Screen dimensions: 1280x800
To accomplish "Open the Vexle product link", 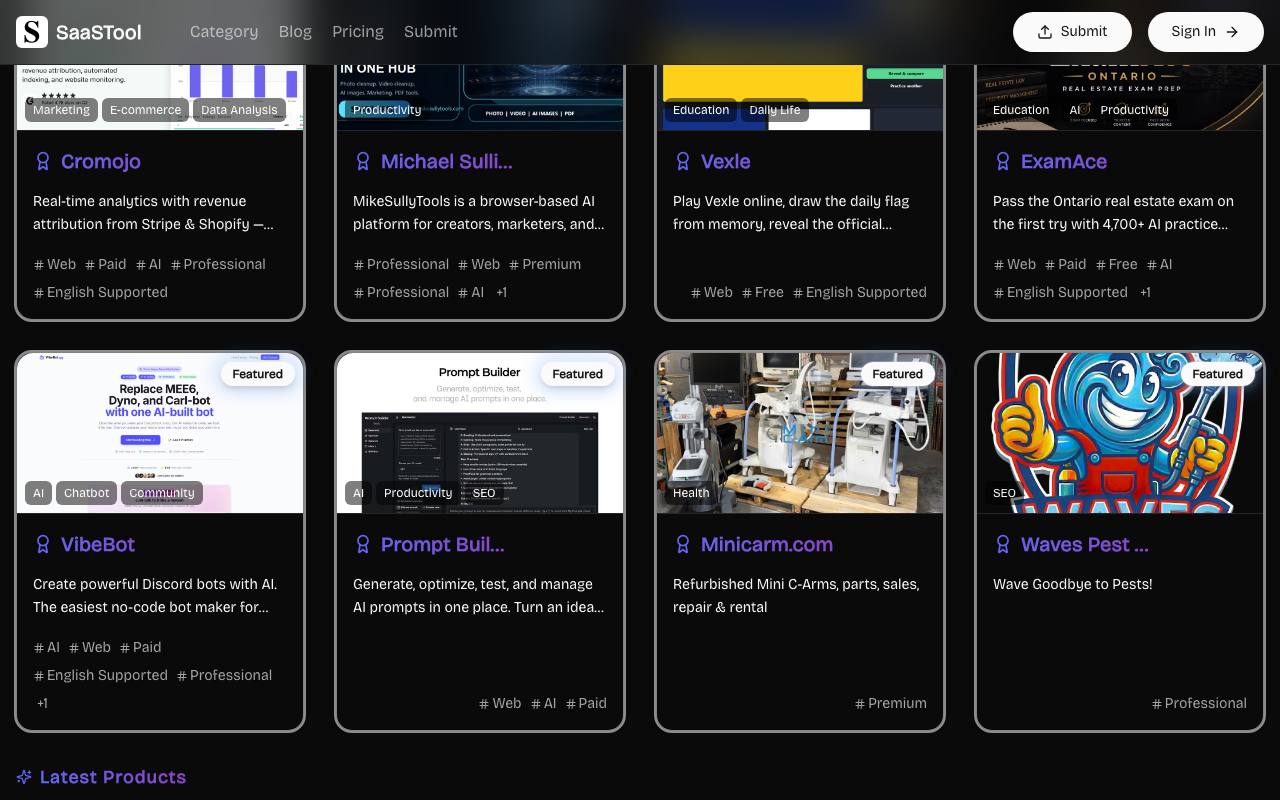I will pos(725,161).
